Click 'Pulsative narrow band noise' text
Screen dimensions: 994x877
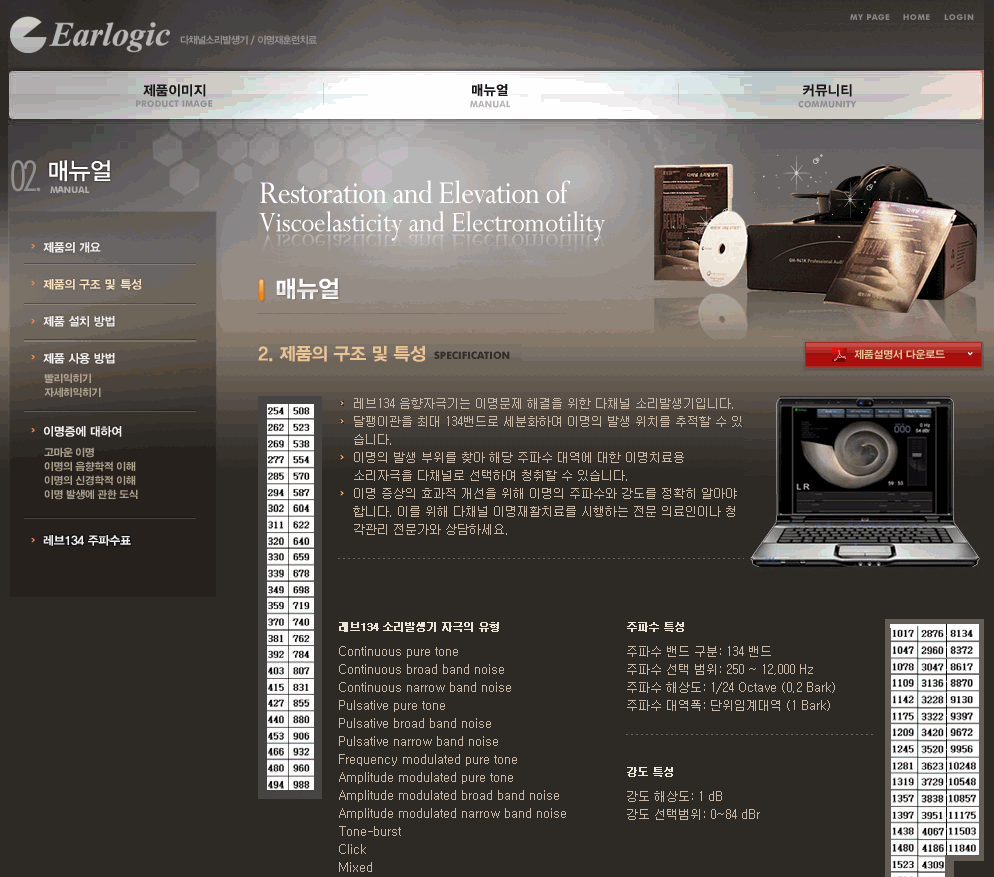tap(418, 741)
